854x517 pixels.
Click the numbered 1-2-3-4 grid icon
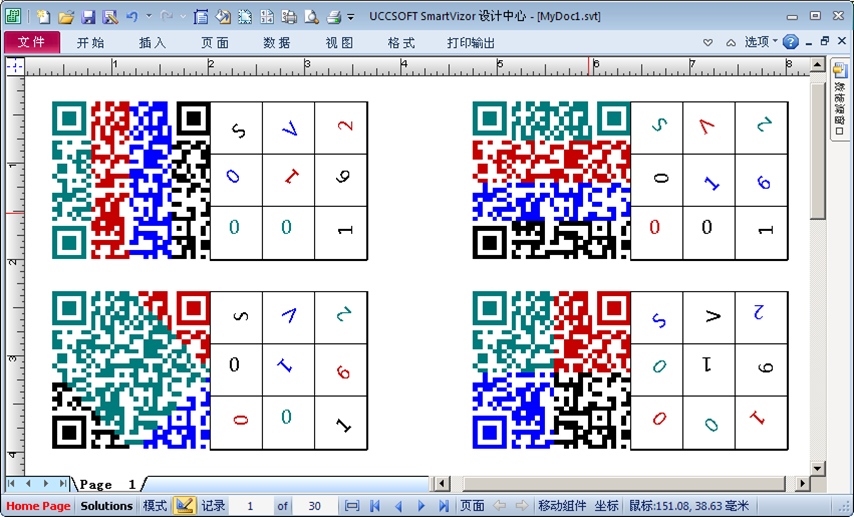pos(267,17)
